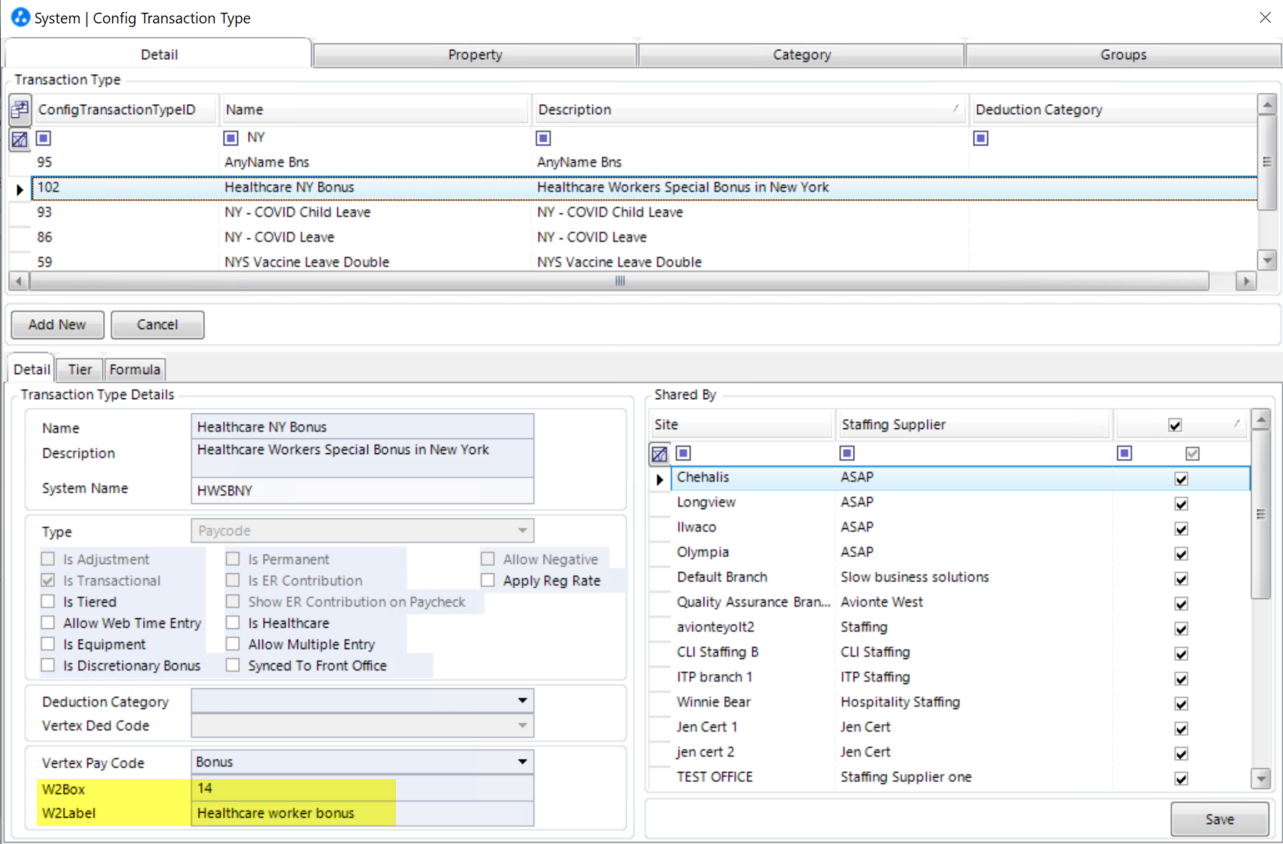Click the Shared By scroll down arrow
Image resolution: width=1283 pixels, height=844 pixels.
(x=1260, y=778)
